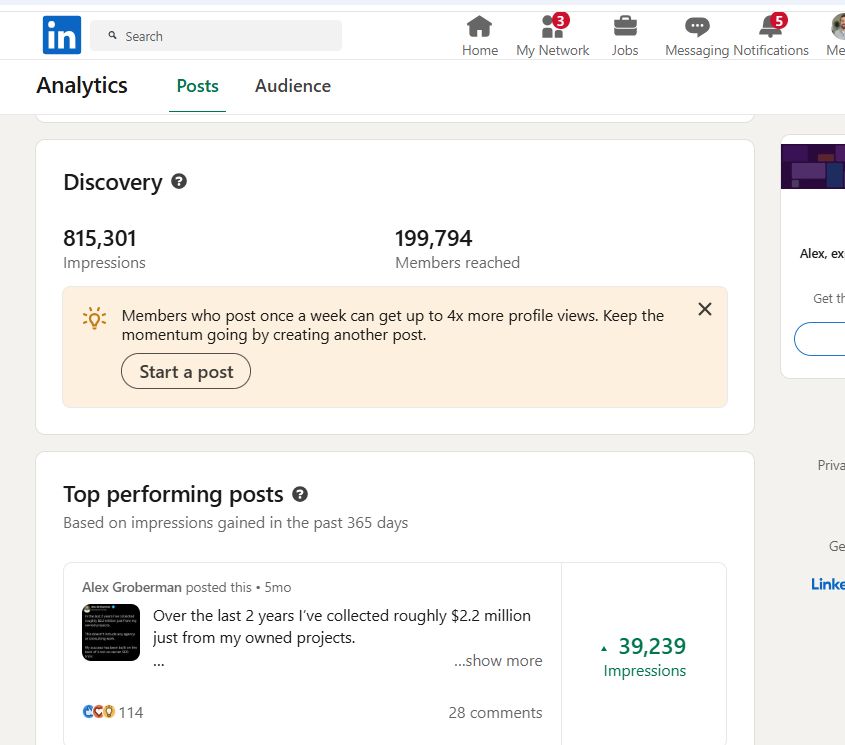
Task: Click the search magnifier icon
Action: click(112, 36)
